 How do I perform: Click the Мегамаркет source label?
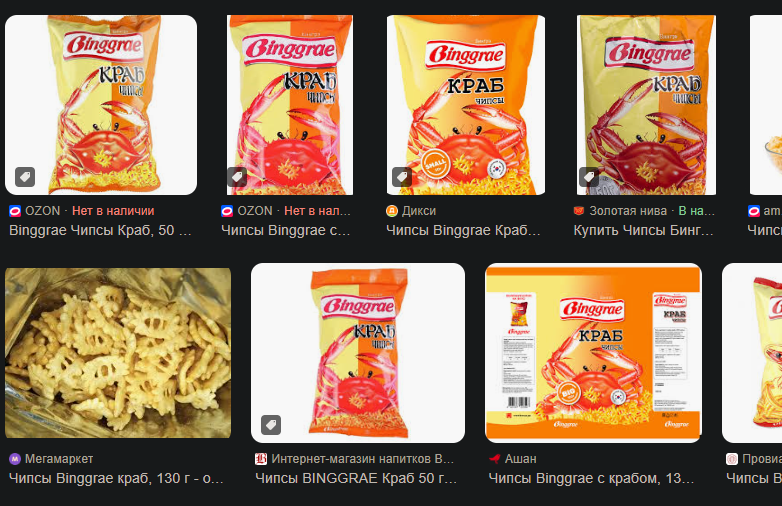[x=59, y=459]
